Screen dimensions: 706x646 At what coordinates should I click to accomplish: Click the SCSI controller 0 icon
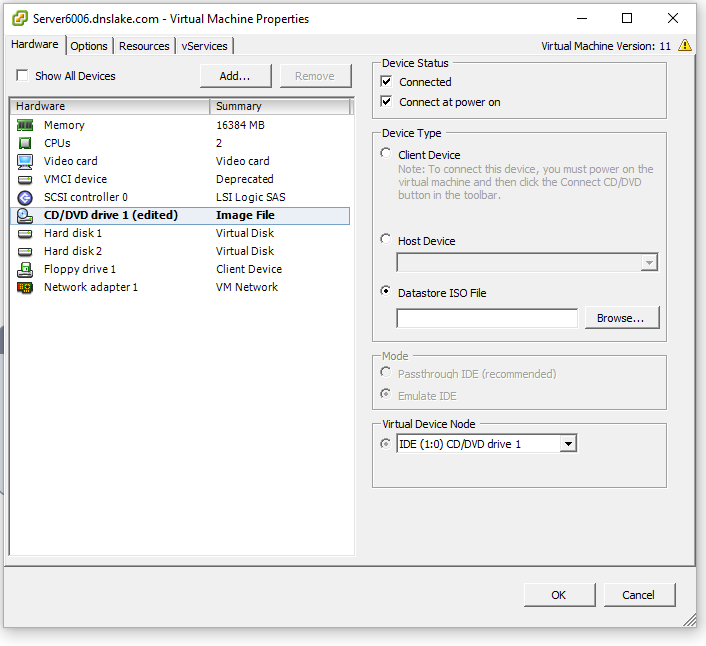(x=25, y=197)
